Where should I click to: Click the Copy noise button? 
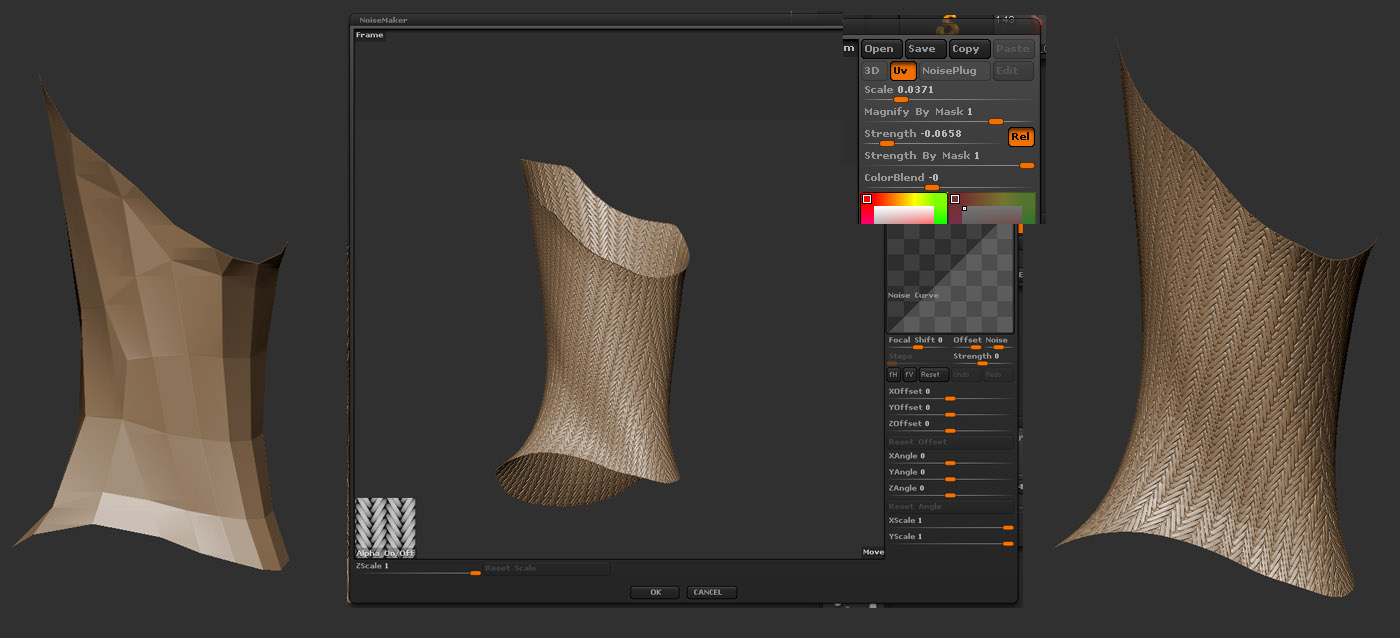[x=969, y=49]
